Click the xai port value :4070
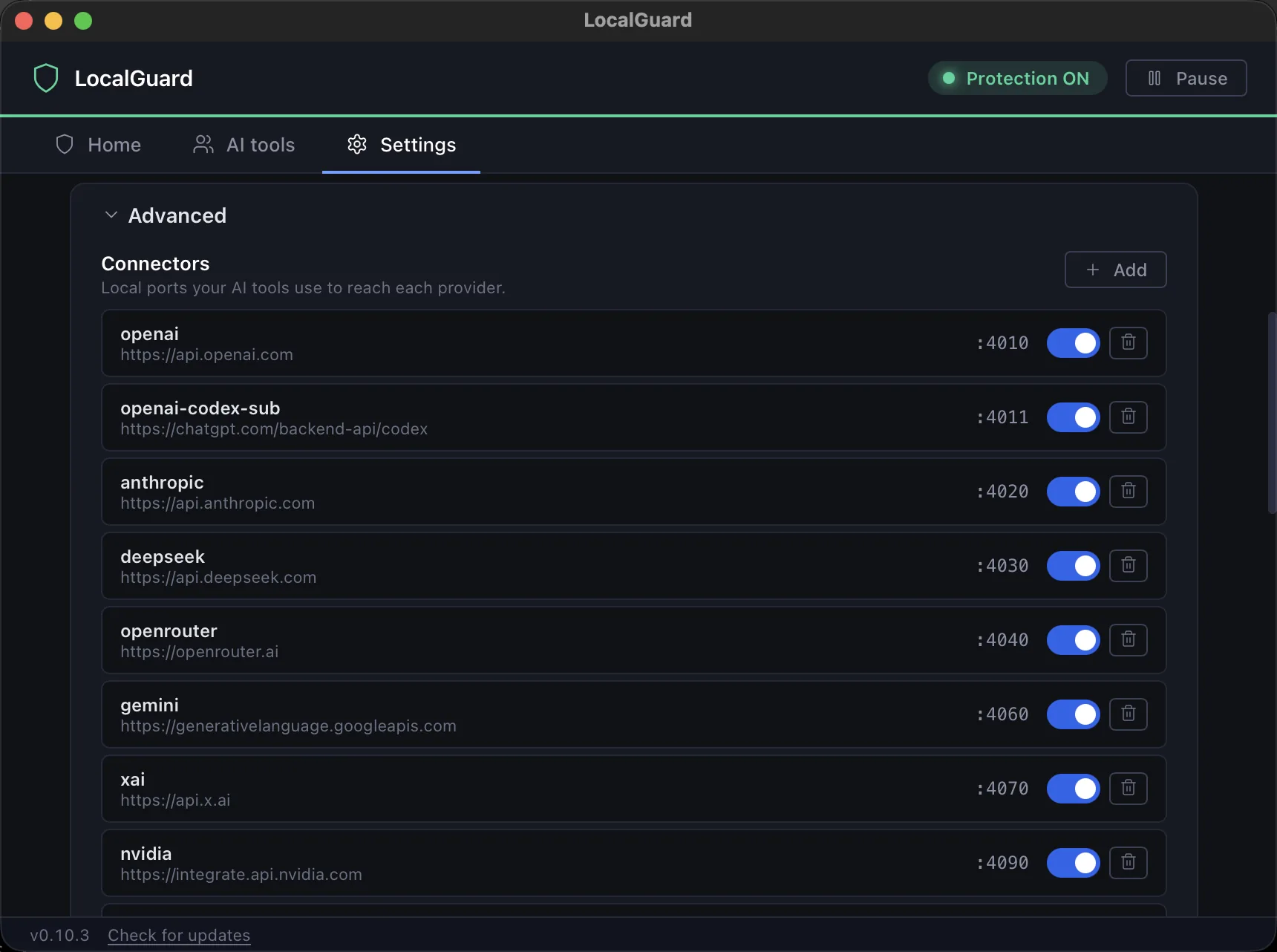1277x952 pixels. click(1002, 789)
